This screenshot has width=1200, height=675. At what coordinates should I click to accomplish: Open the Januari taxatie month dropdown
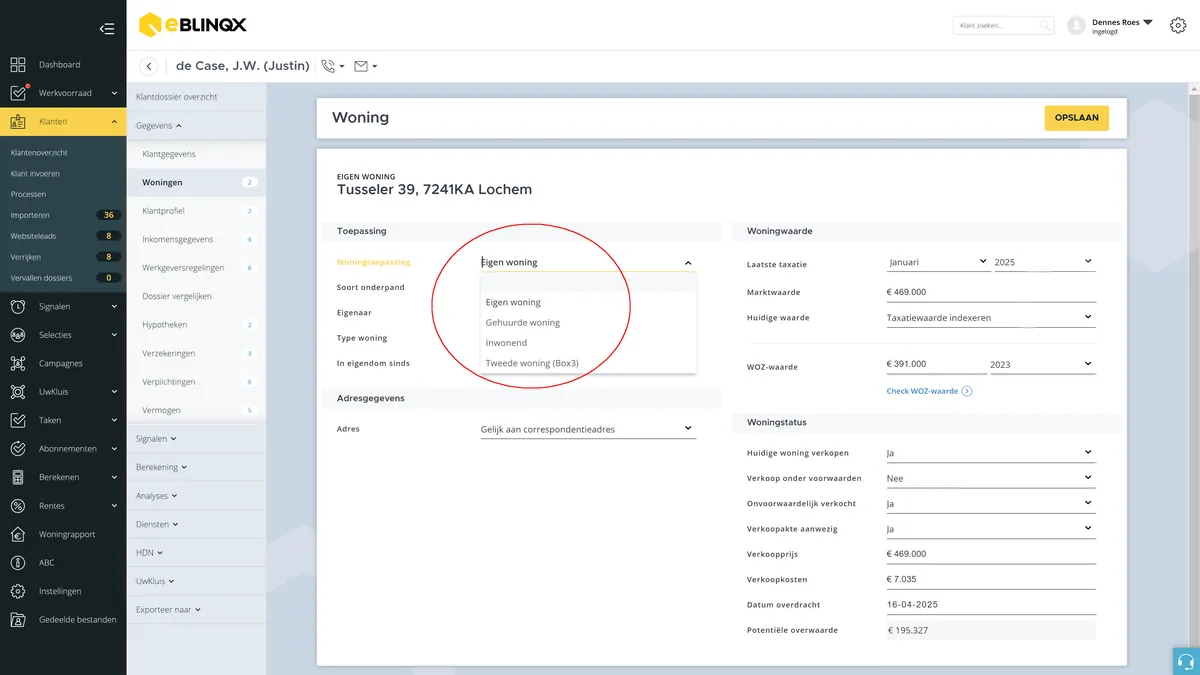[938, 262]
